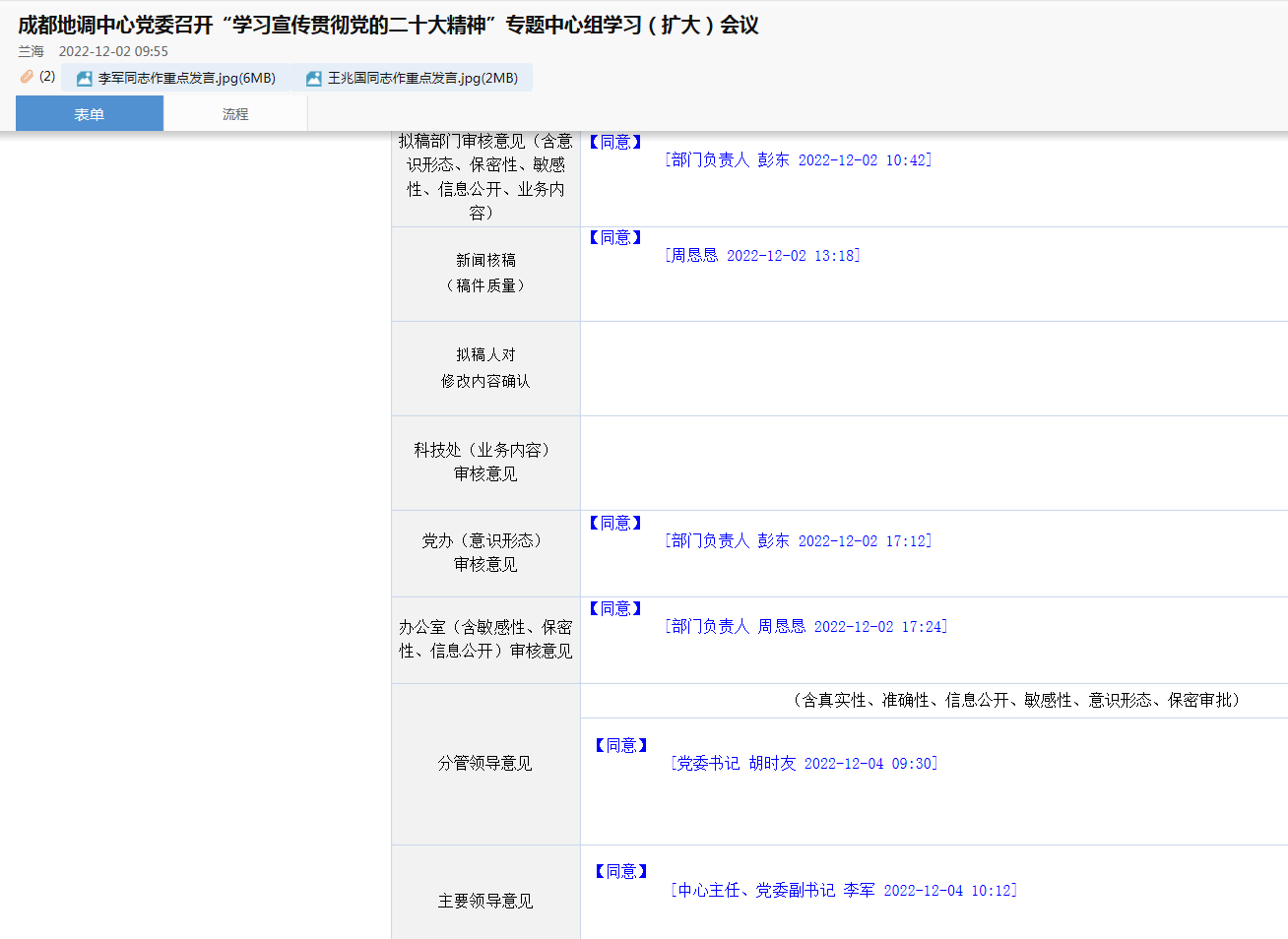
Task: Click the document title about 二十大精神 meeting
Action: tap(388, 25)
